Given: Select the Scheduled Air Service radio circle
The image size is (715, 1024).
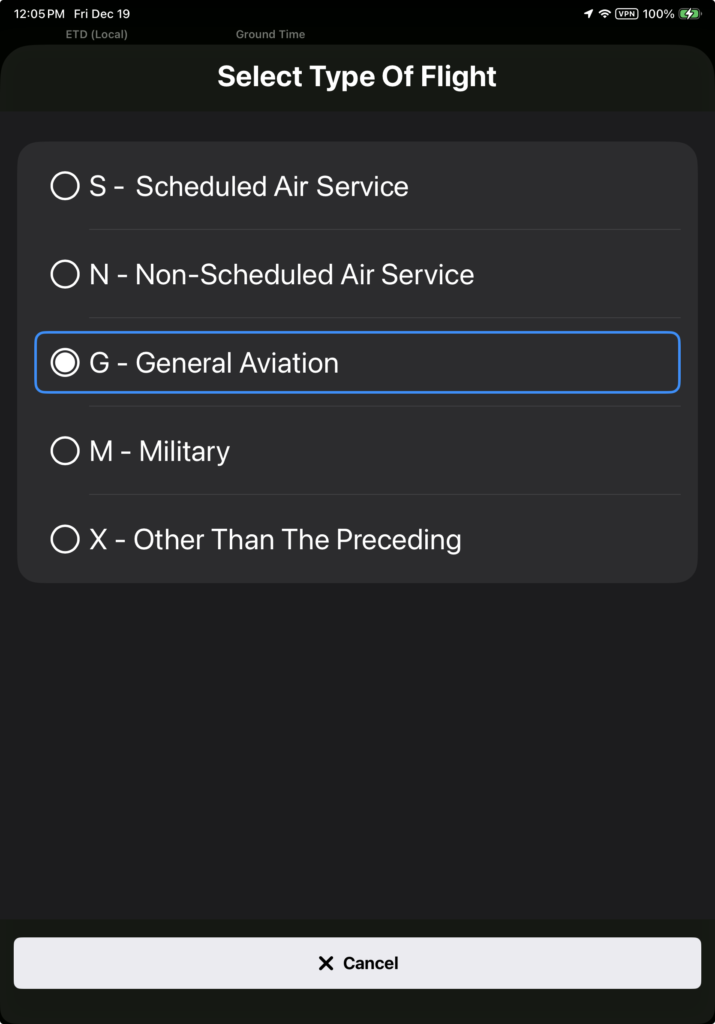Looking at the screenshot, I should (x=65, y=186).
